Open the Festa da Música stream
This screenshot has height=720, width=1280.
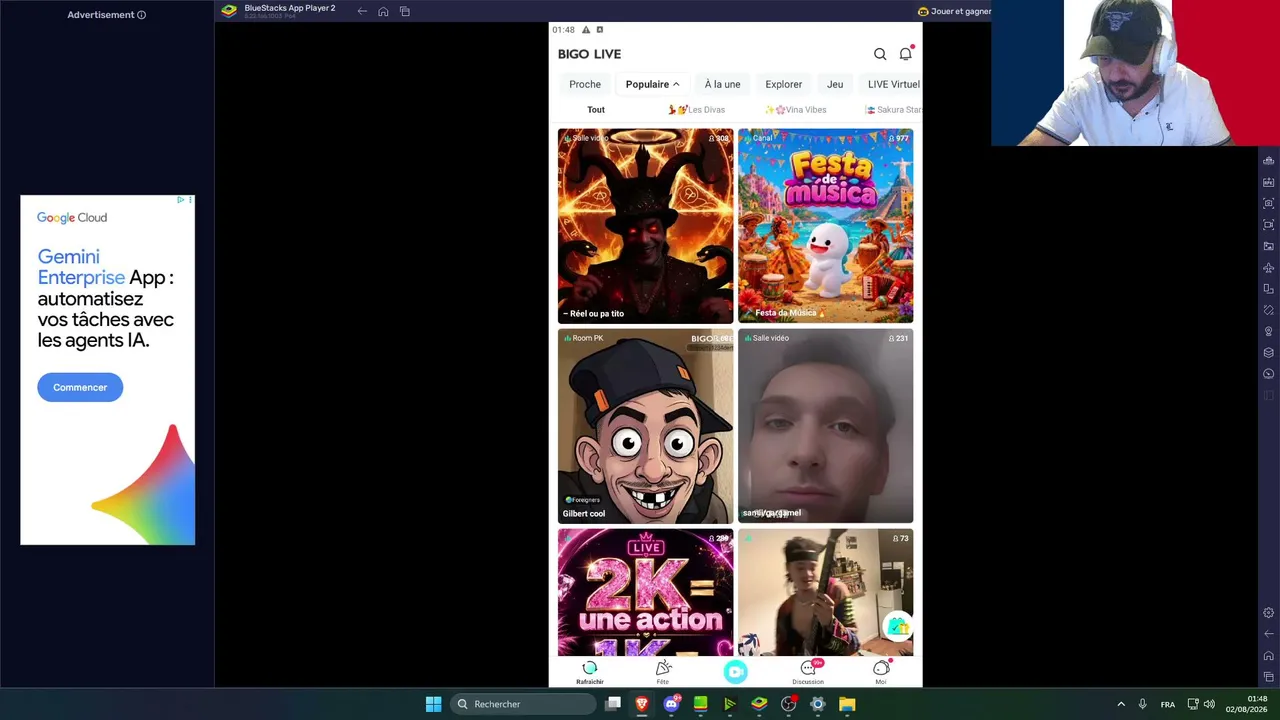click(x=825, y=225)
